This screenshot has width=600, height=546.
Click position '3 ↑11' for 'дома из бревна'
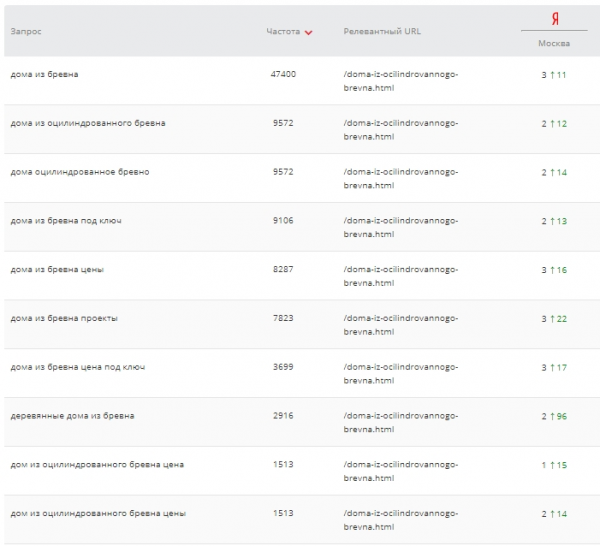click(x=554, y=75)
